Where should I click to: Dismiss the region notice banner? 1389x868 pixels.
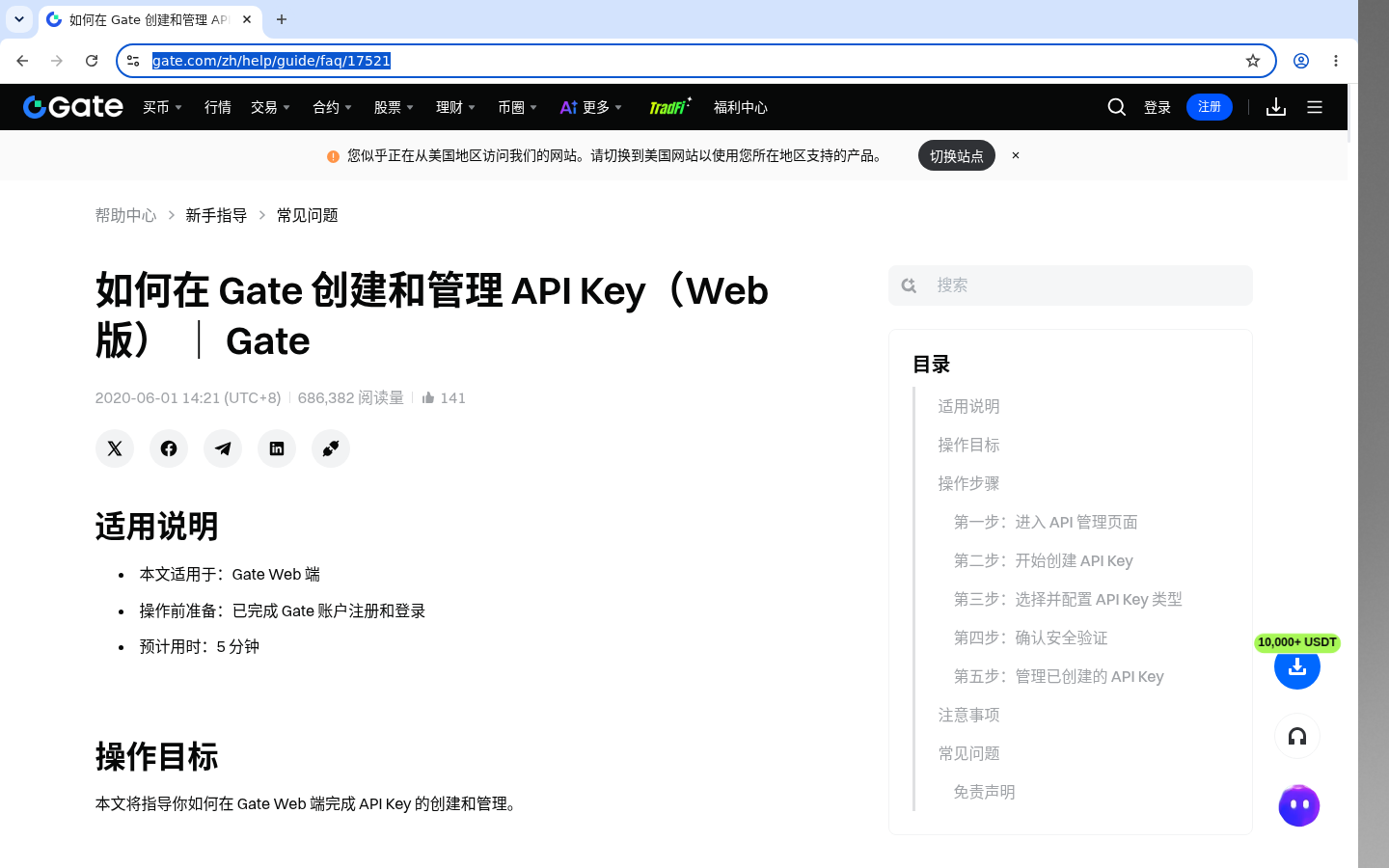pos(1016,155)
